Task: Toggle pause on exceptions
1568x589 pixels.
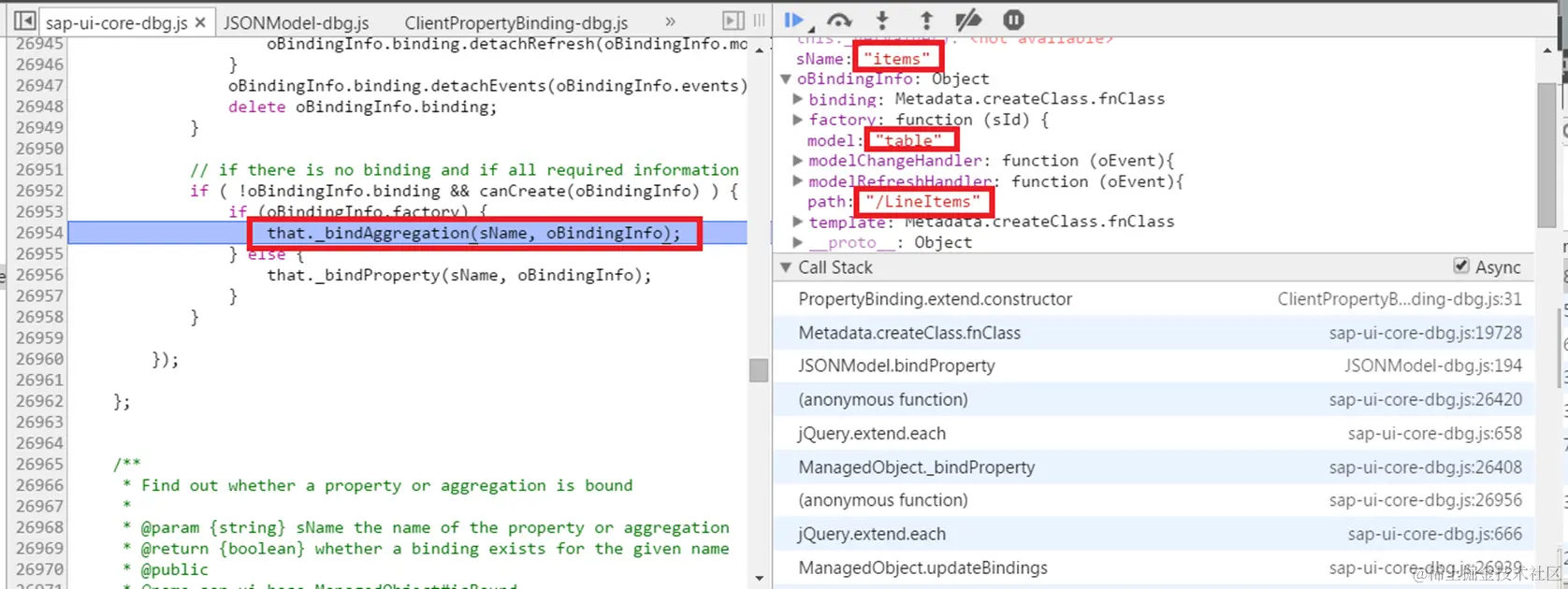Action: [x=1013, y=20]
